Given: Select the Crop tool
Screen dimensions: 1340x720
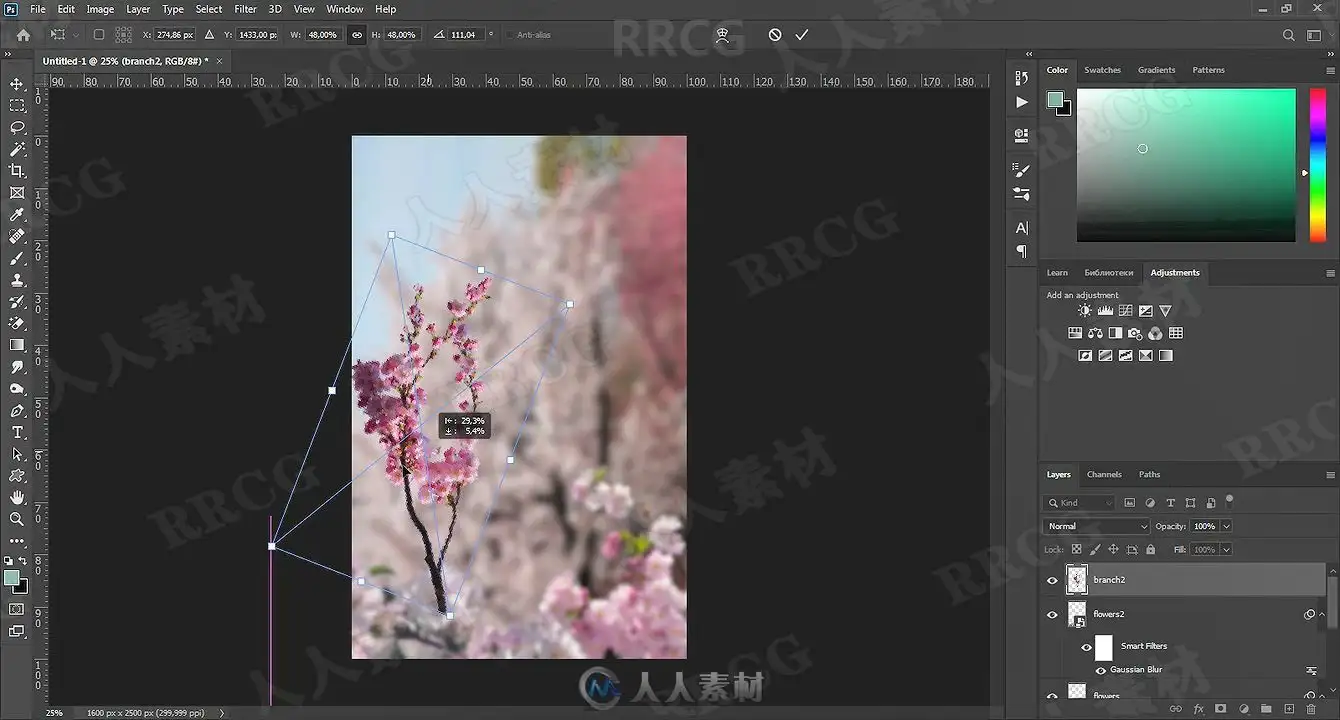Looking at the screenshot, I should point(17,171).
